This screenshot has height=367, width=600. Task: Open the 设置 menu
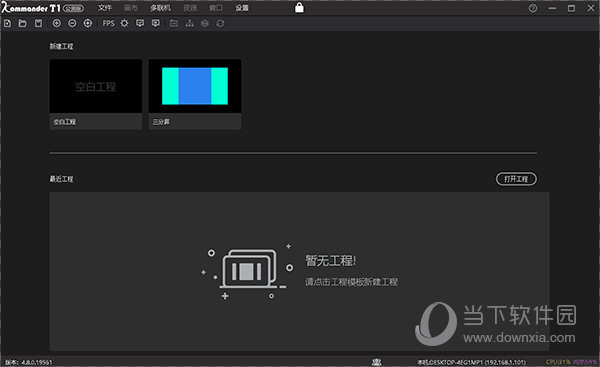[x=242, y=8]
